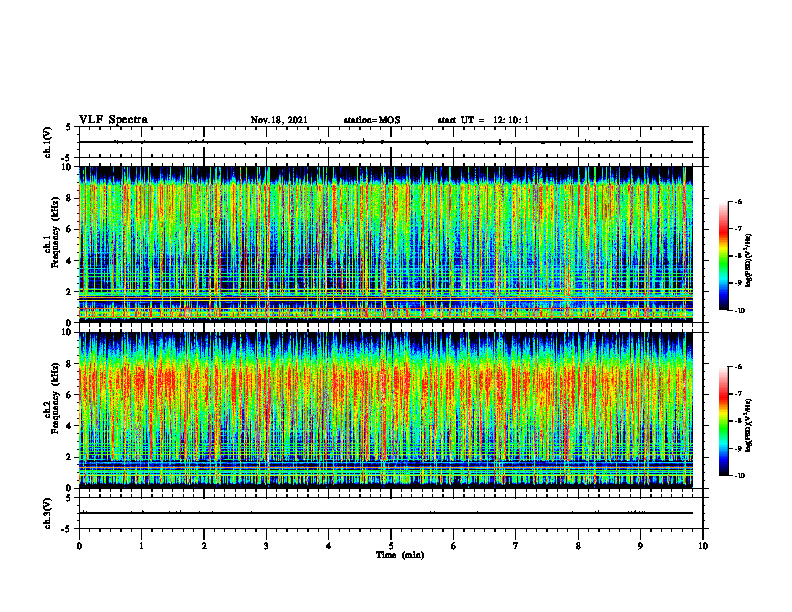Click time axis tick label "7"
The height and width of the screenshot is (612, 792).
516,546
